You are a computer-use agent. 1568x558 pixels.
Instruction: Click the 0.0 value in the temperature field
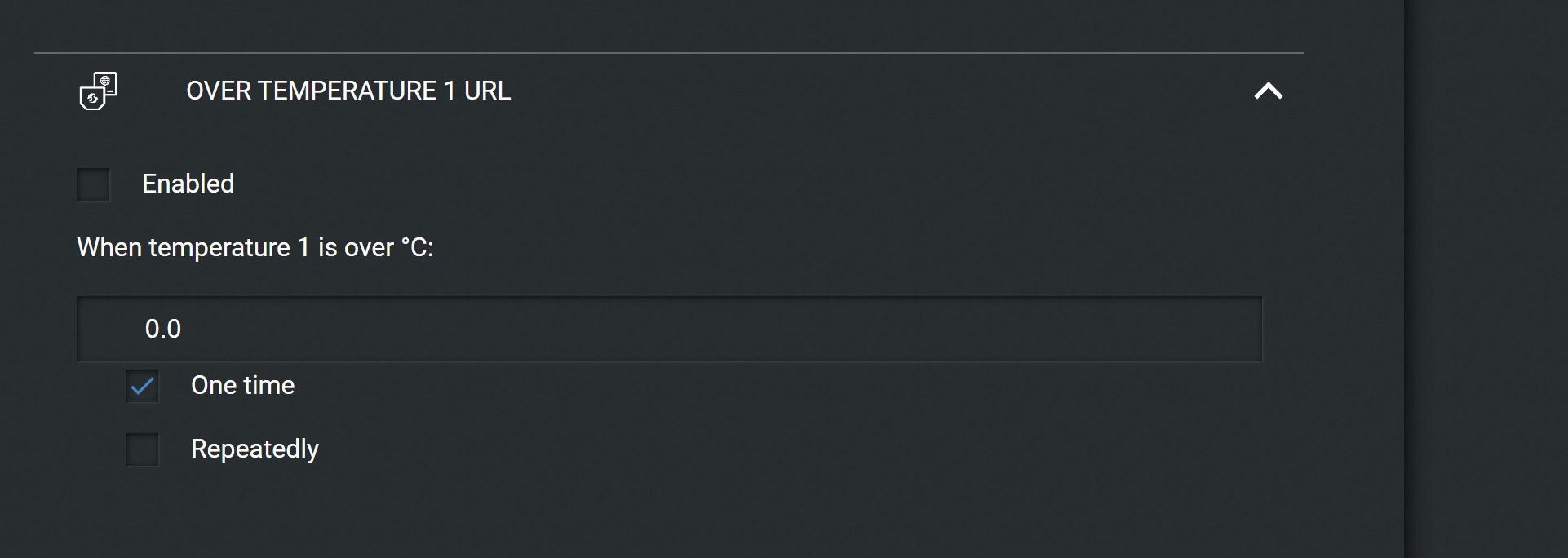point(163,329)
